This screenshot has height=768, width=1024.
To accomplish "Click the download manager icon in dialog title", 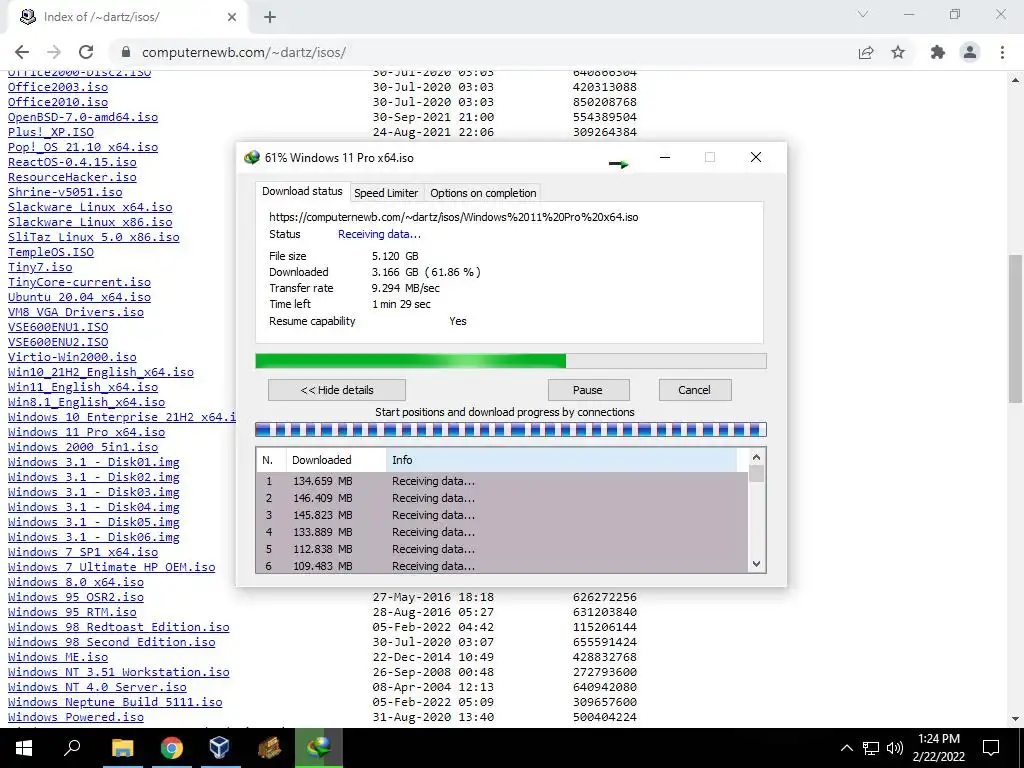I will point(251,157).
